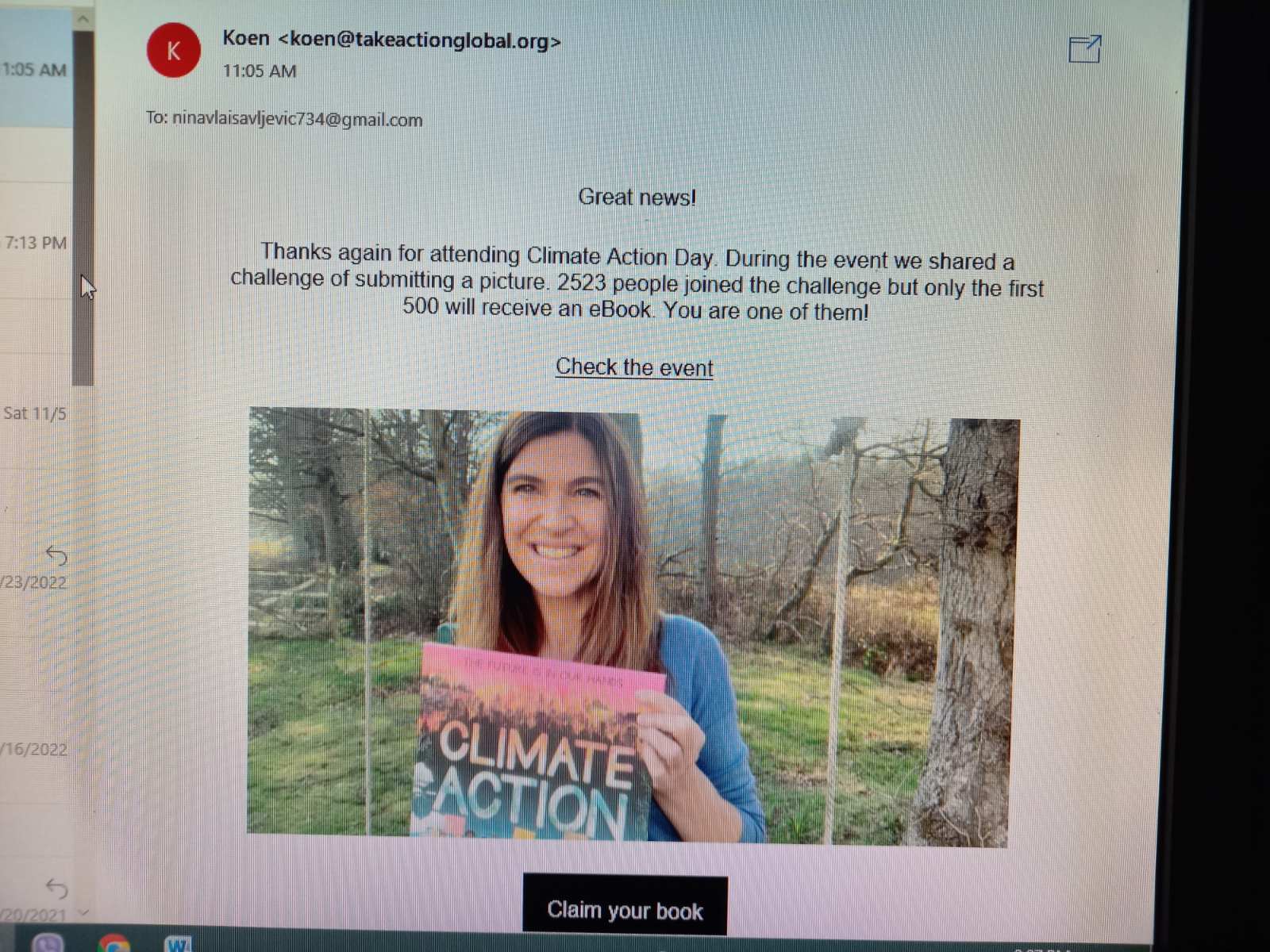Image resolution: width=1270 pixels, height=952 pixels.
Task: Select the replied message dated 23/2022
Action: pyautogui.click(x=36, y=569)
